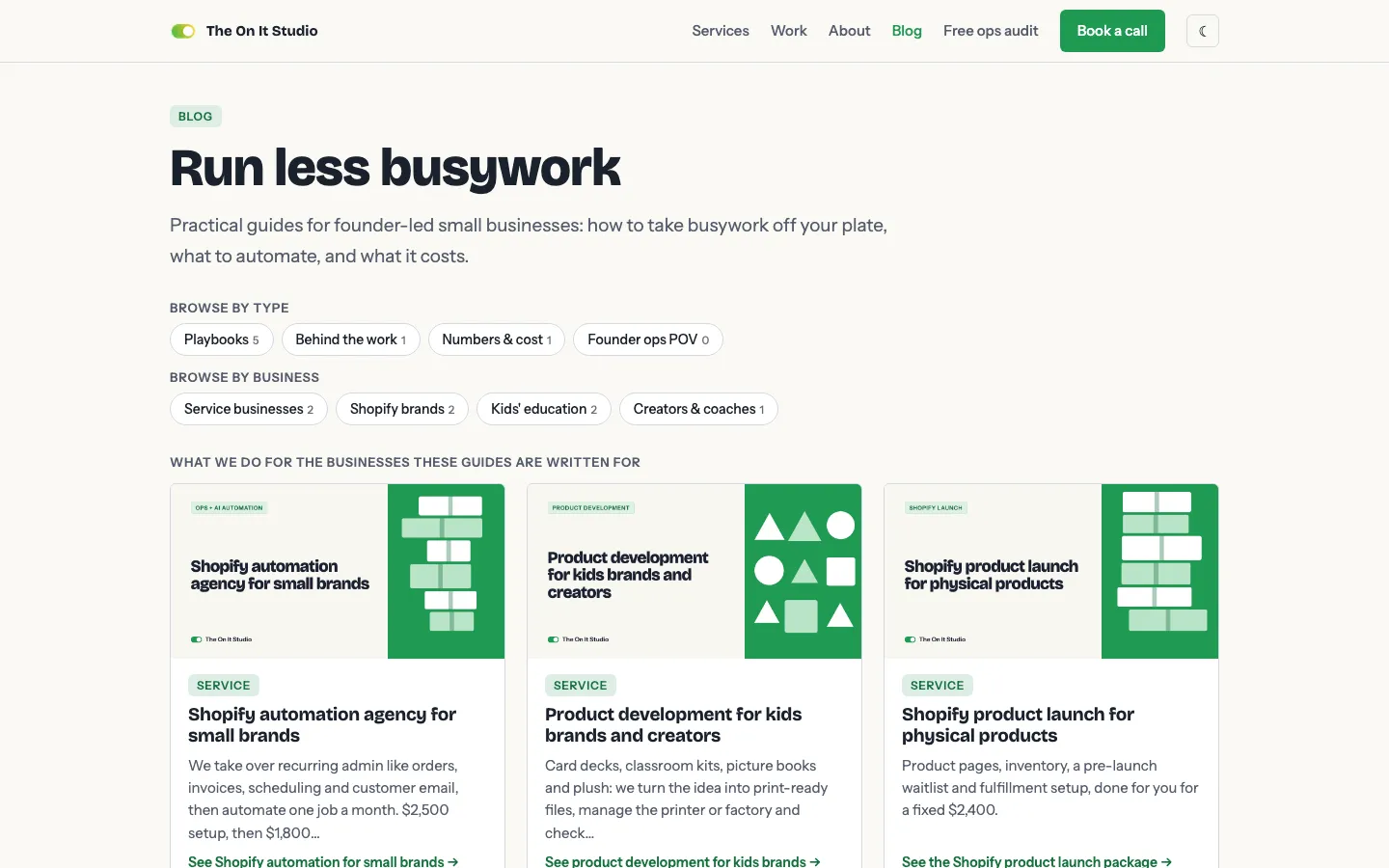
Task: Click the SERVICE badge on Shopify product launch card
Action: 938,686
